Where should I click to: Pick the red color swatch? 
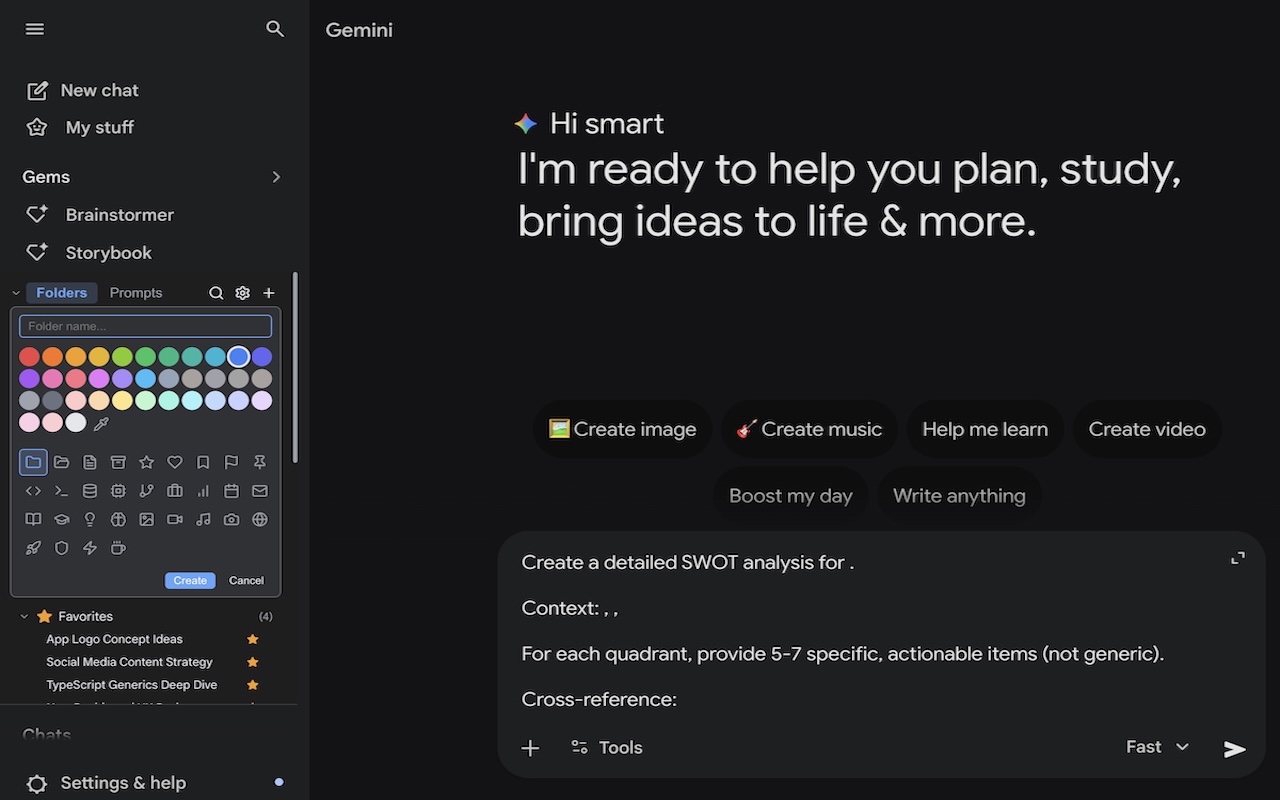(29, 357)
